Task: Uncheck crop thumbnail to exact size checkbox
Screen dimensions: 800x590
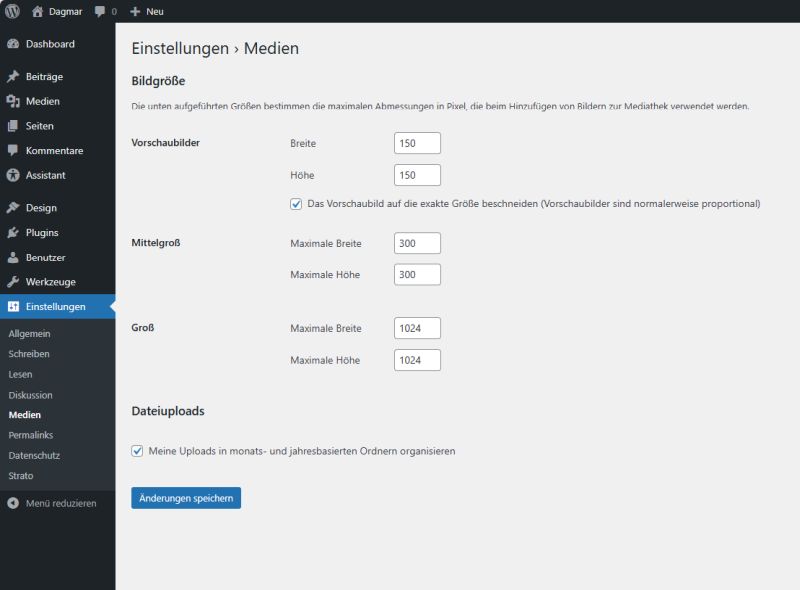Action: (x=296, y=204)
